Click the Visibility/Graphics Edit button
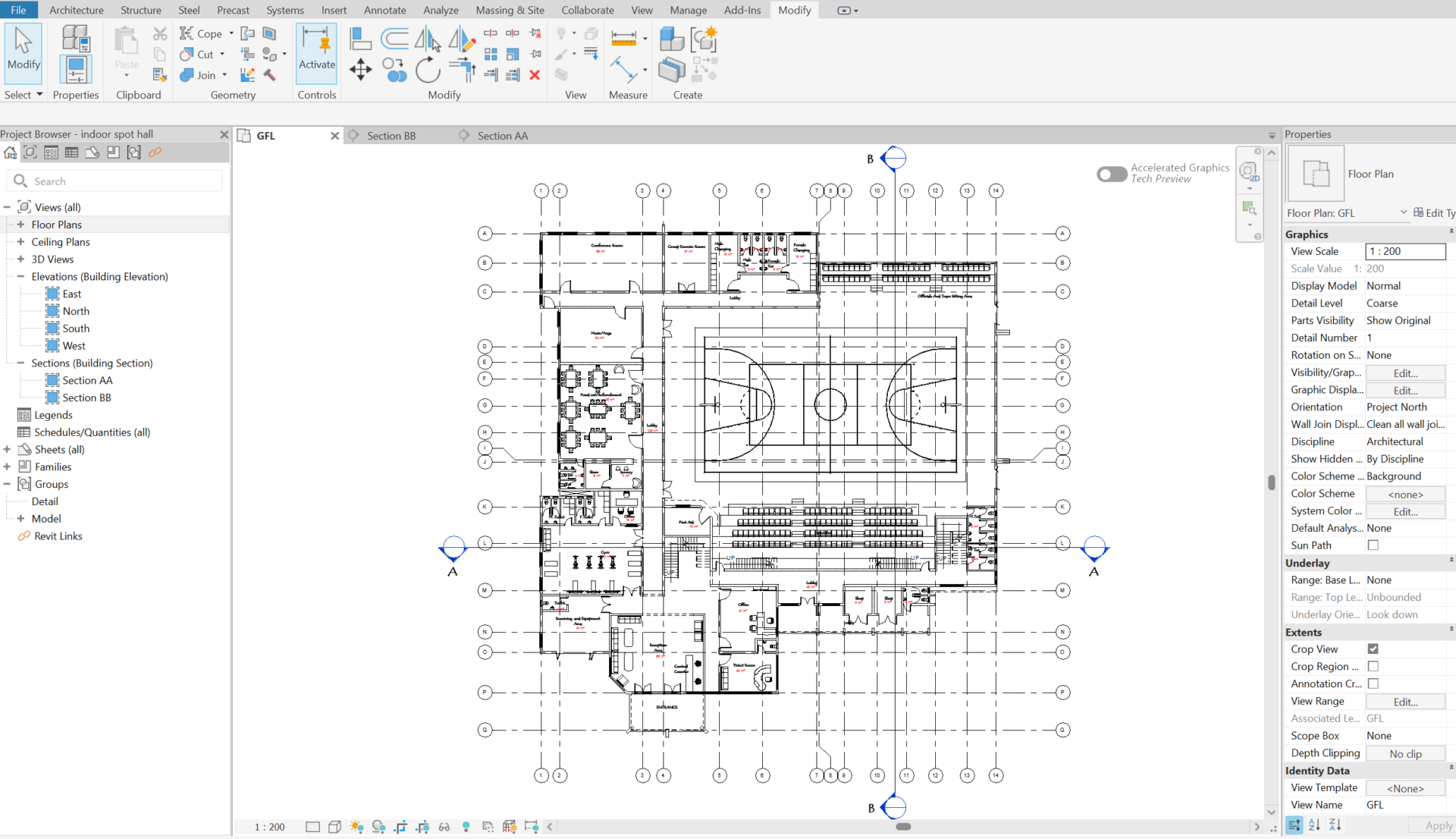The height and width of the screenshot is (839, 1456). tap(1405, 373)
